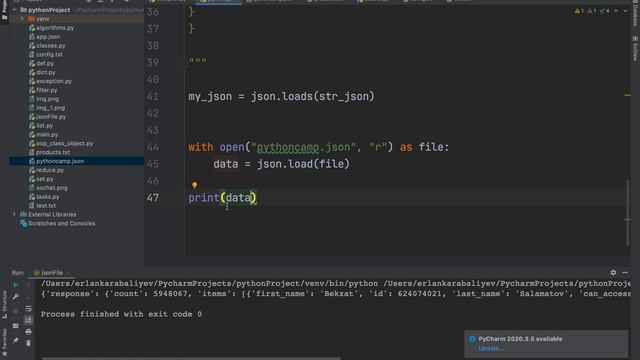Click the up arrow in Run console toolbar

(28, 285)
